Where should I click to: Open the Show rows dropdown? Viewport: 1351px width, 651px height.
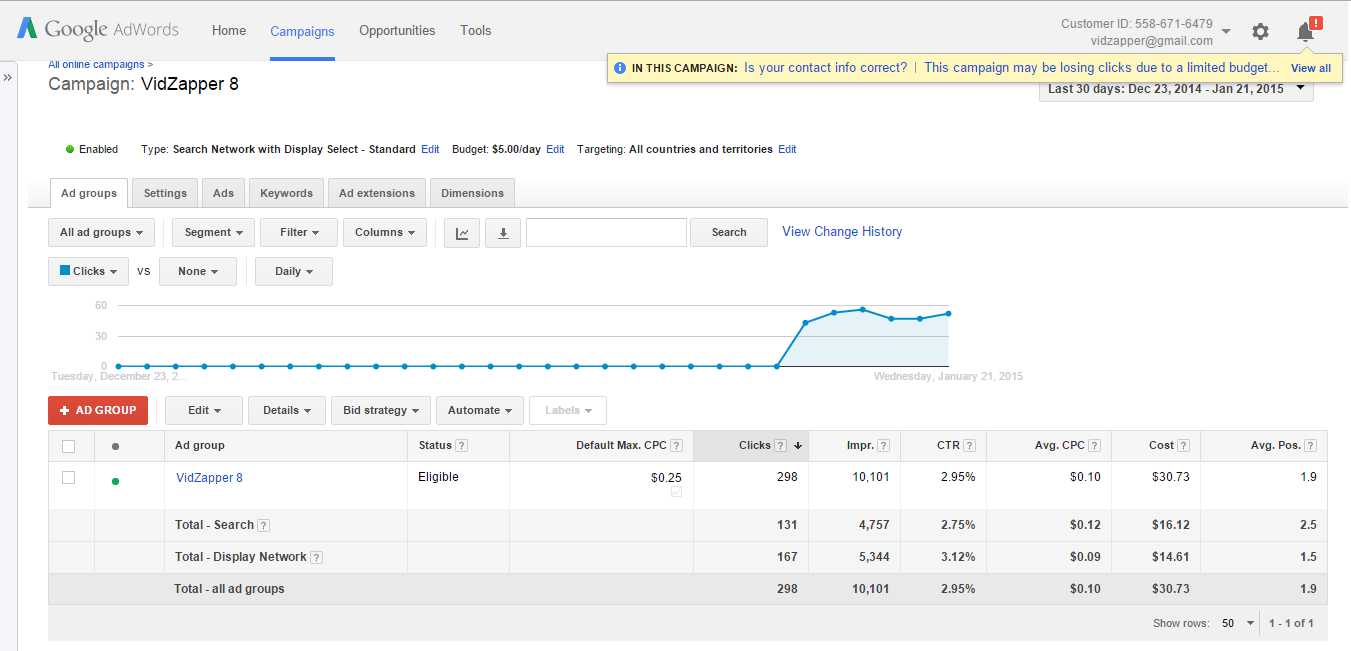[1238, 623]
